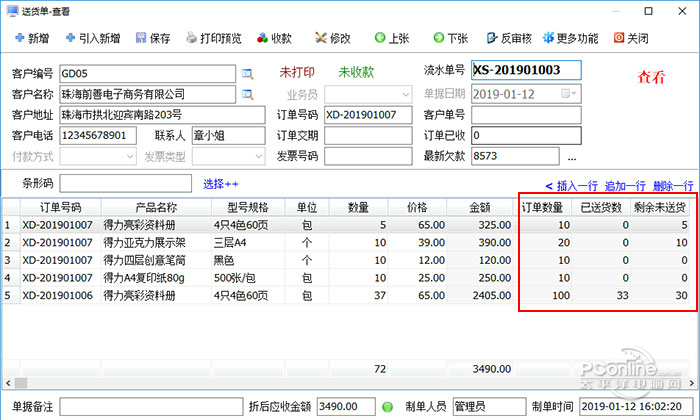Open 更多功能 more functions menu

coord(570,38)
